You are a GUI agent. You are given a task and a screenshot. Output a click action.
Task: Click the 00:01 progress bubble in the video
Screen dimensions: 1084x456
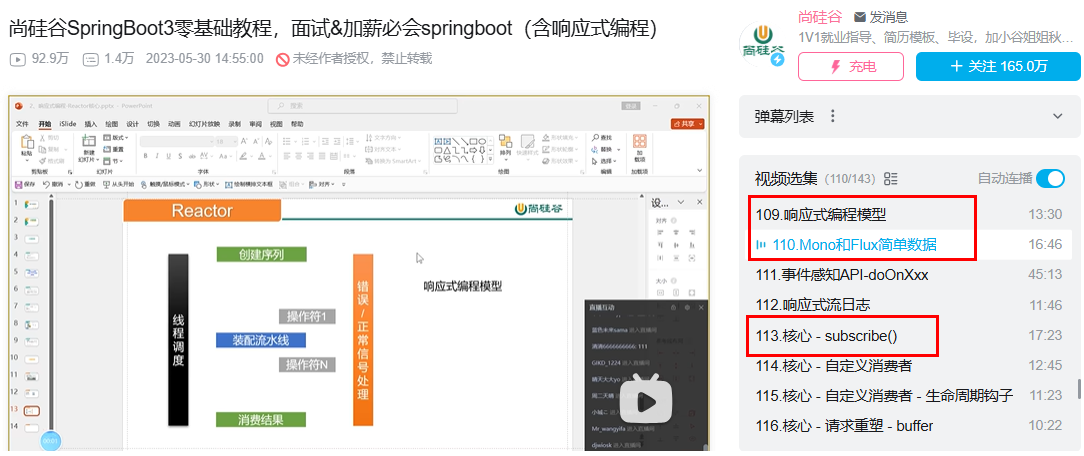tap(50, 440)
